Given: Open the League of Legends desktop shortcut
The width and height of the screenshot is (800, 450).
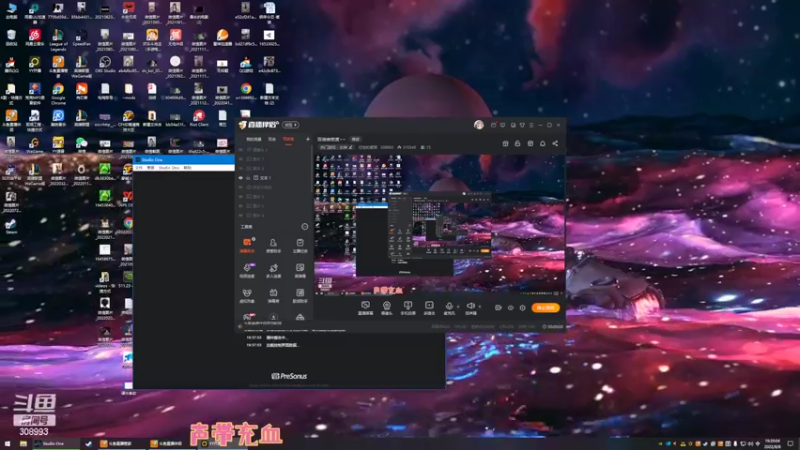Looking at the screenshot, I should point(58,40).
